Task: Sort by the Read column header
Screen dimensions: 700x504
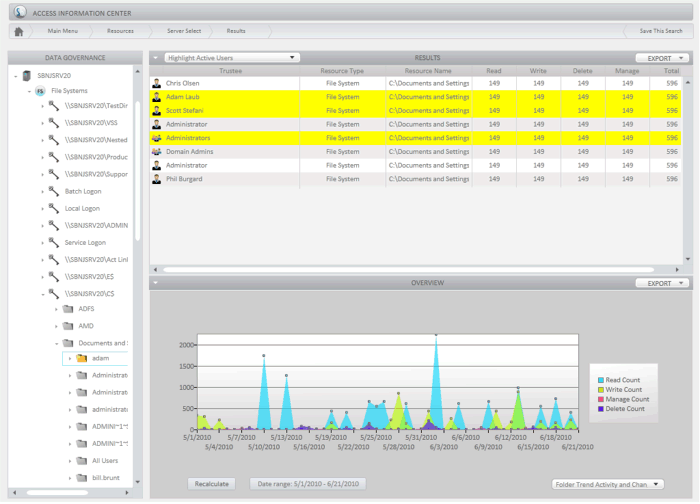Action: [494, 71]
